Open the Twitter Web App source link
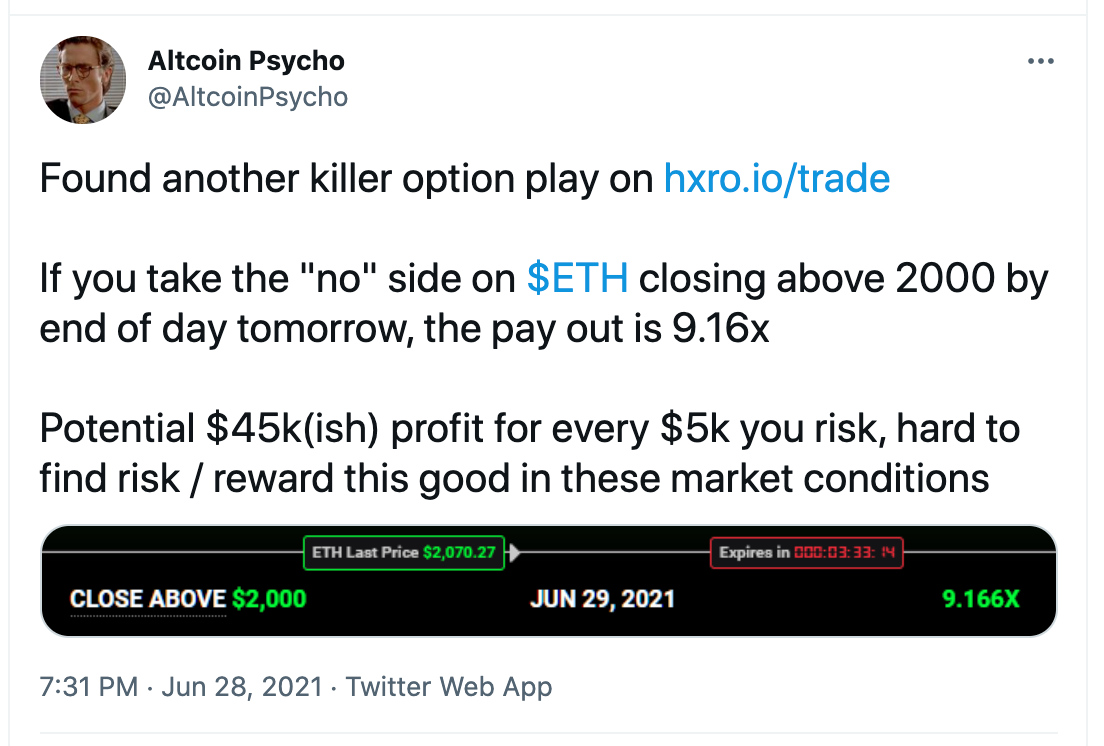 click(x=448, y=687)
